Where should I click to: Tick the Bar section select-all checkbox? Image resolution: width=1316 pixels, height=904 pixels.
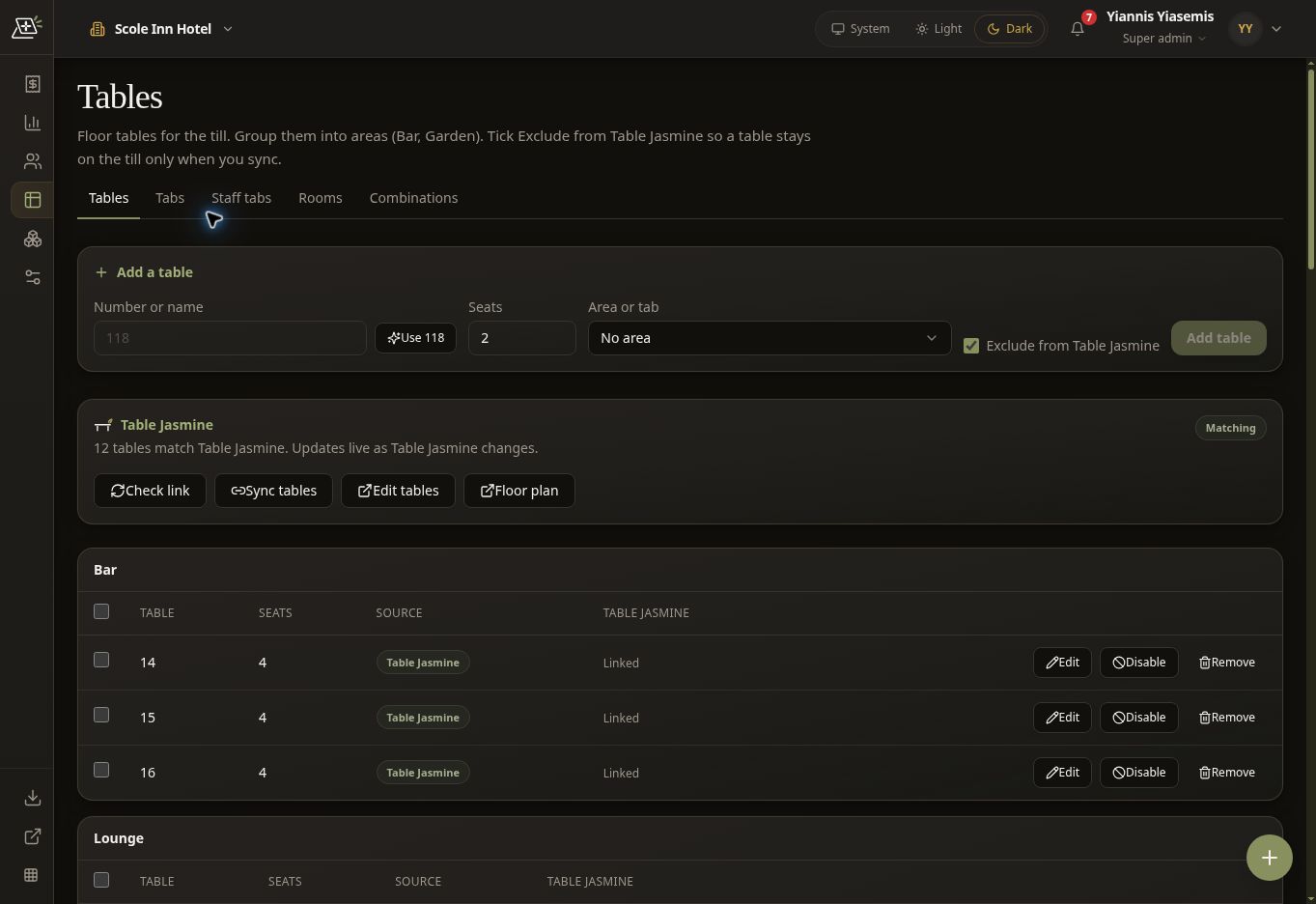click(x=101, y=611)
